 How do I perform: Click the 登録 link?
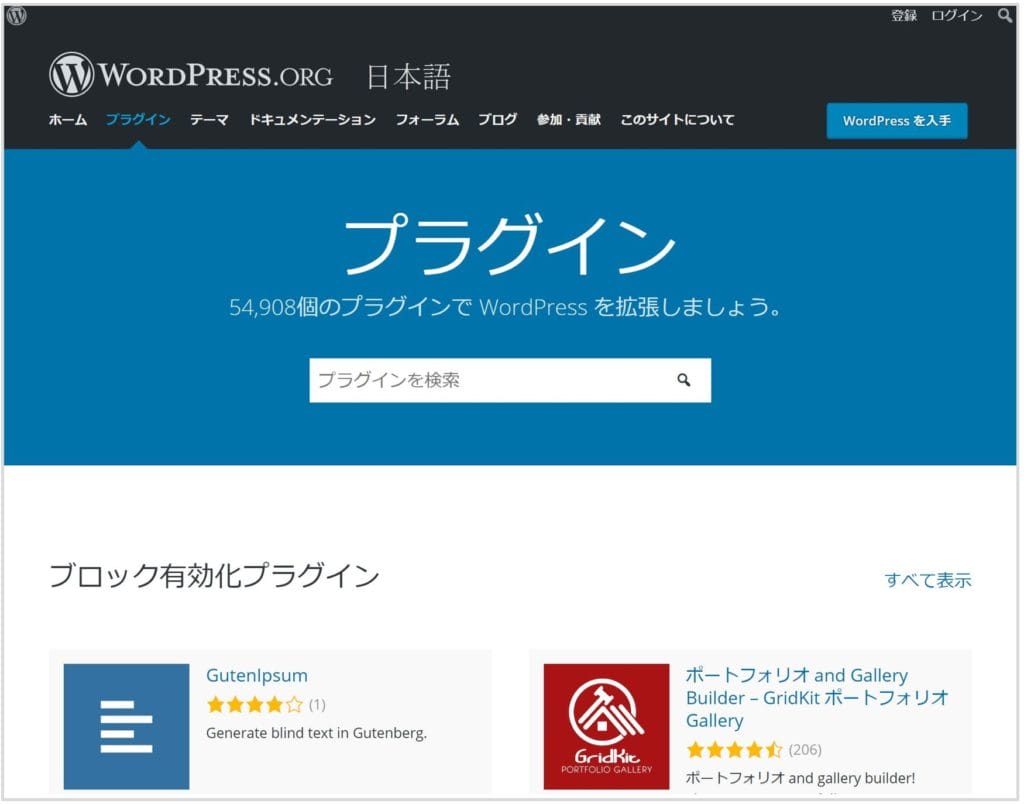click(904, 16)
